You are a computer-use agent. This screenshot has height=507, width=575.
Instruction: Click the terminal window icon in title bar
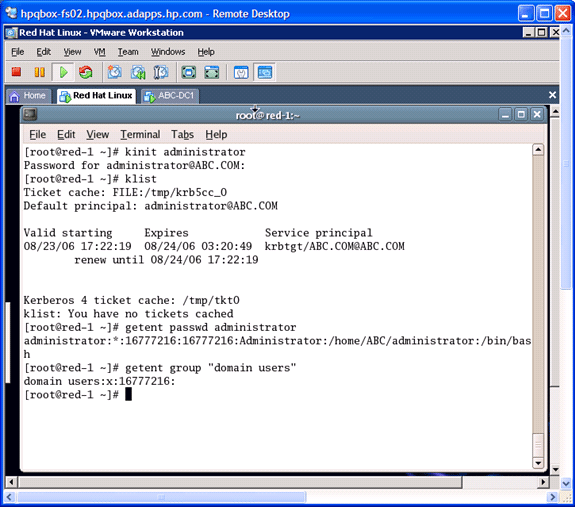30,115
